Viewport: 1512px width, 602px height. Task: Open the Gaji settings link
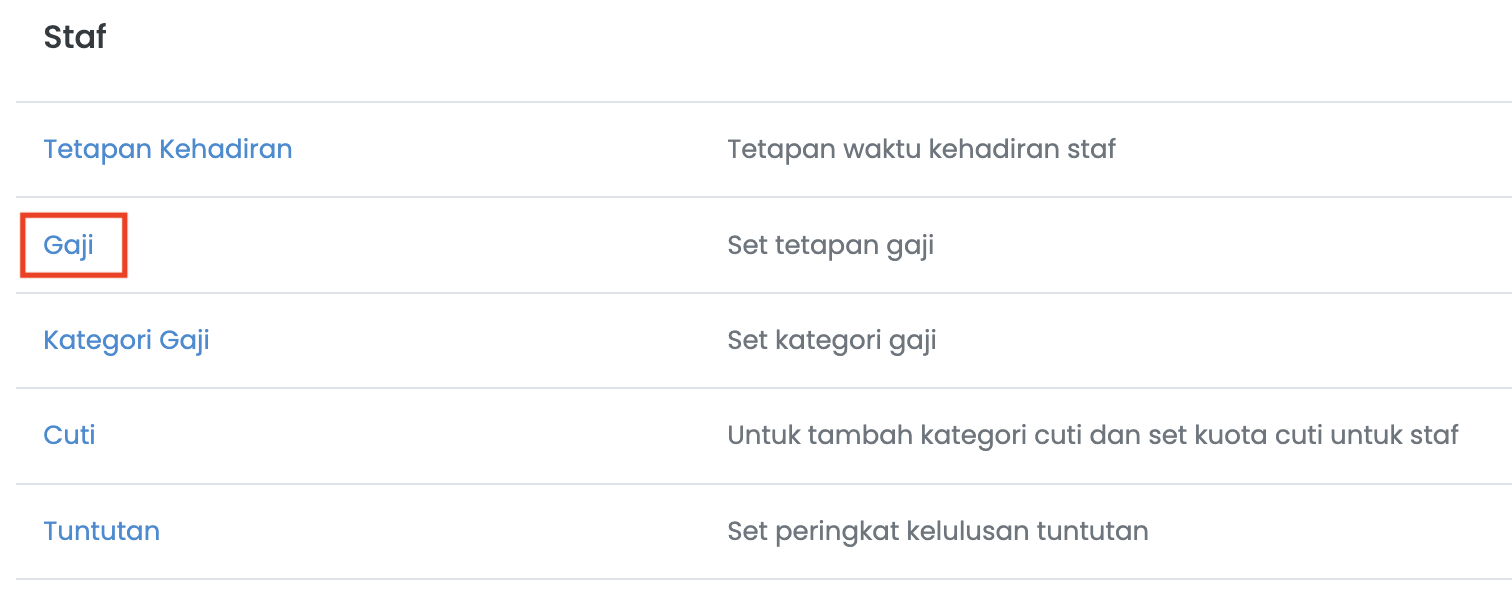(69, 245)
